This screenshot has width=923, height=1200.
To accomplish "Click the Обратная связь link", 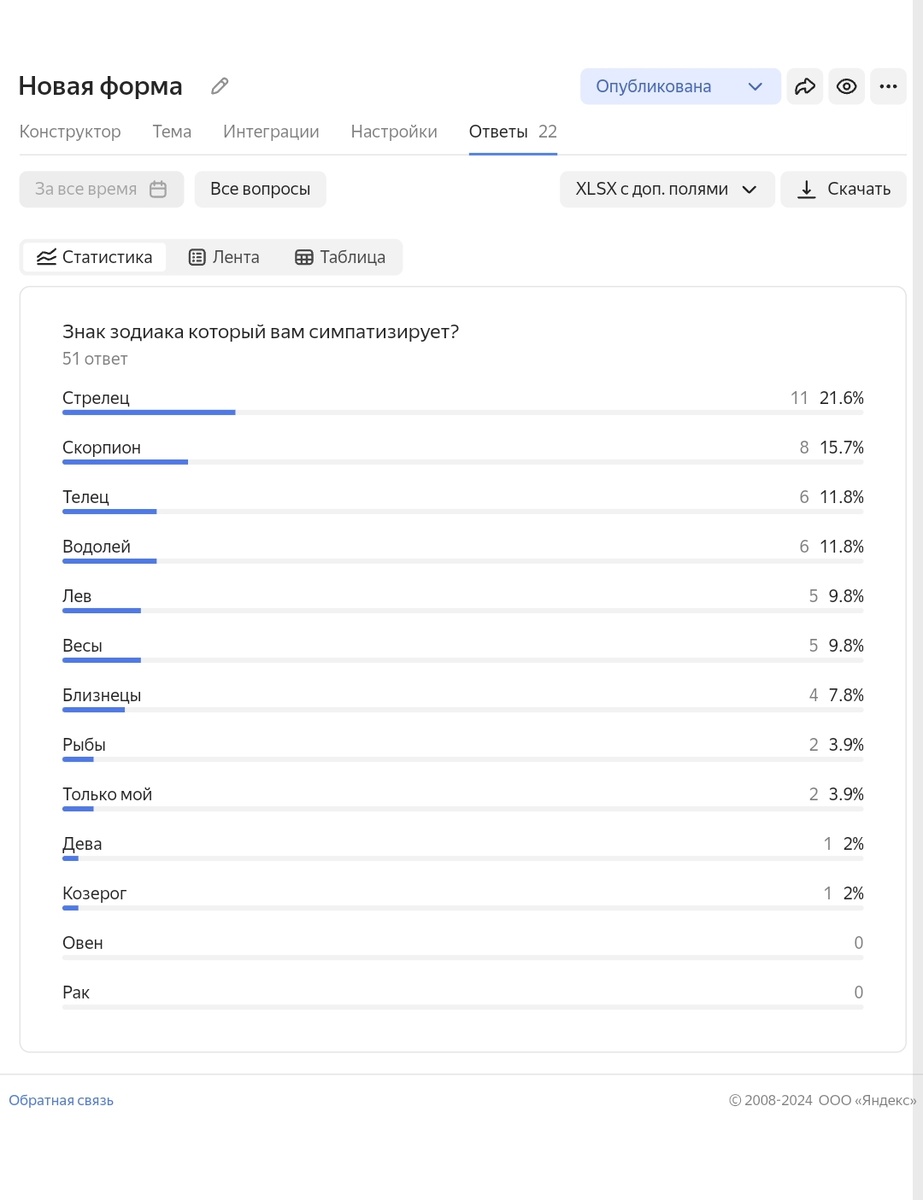I will [x=61, y=1100].
